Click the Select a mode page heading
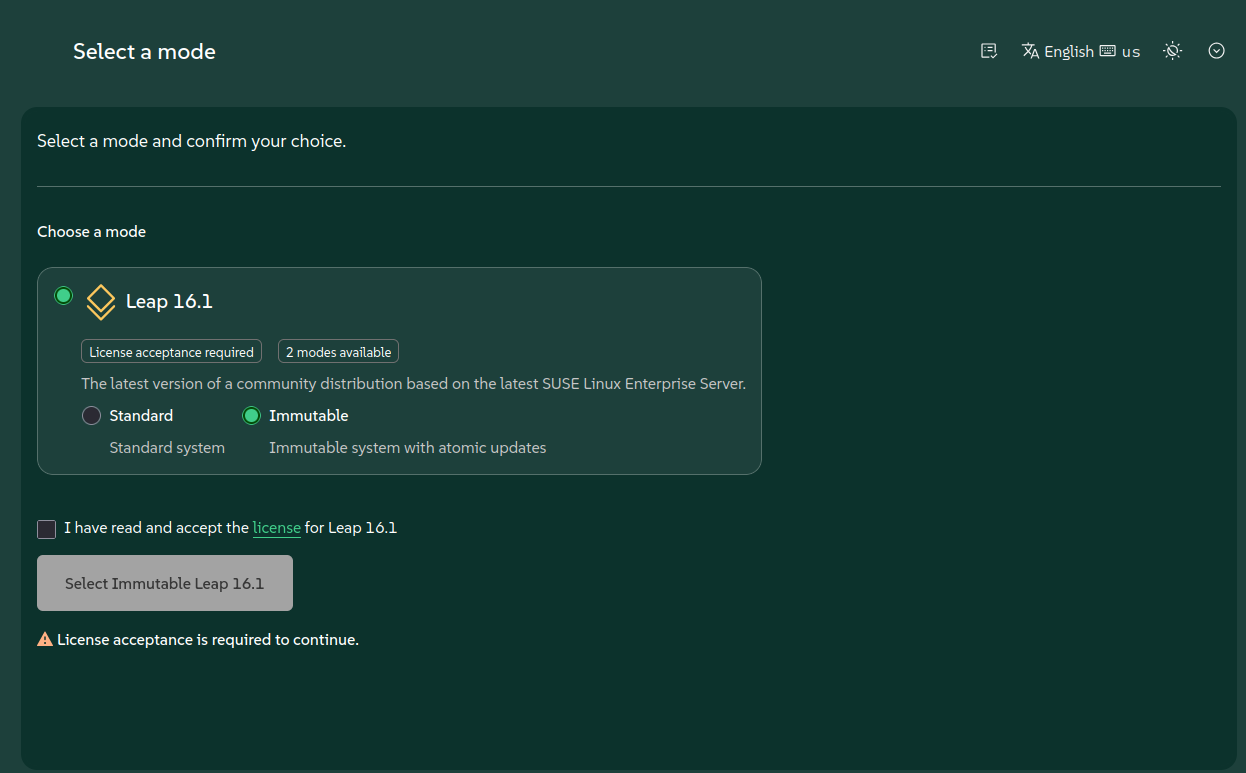 point(144,51)
